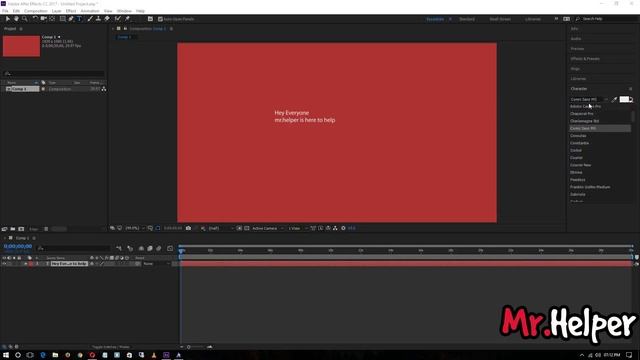Switch to the Standard workspace
Image resolution: width=640 pixels, height=360 pixels.
click(x=467, y=19)
